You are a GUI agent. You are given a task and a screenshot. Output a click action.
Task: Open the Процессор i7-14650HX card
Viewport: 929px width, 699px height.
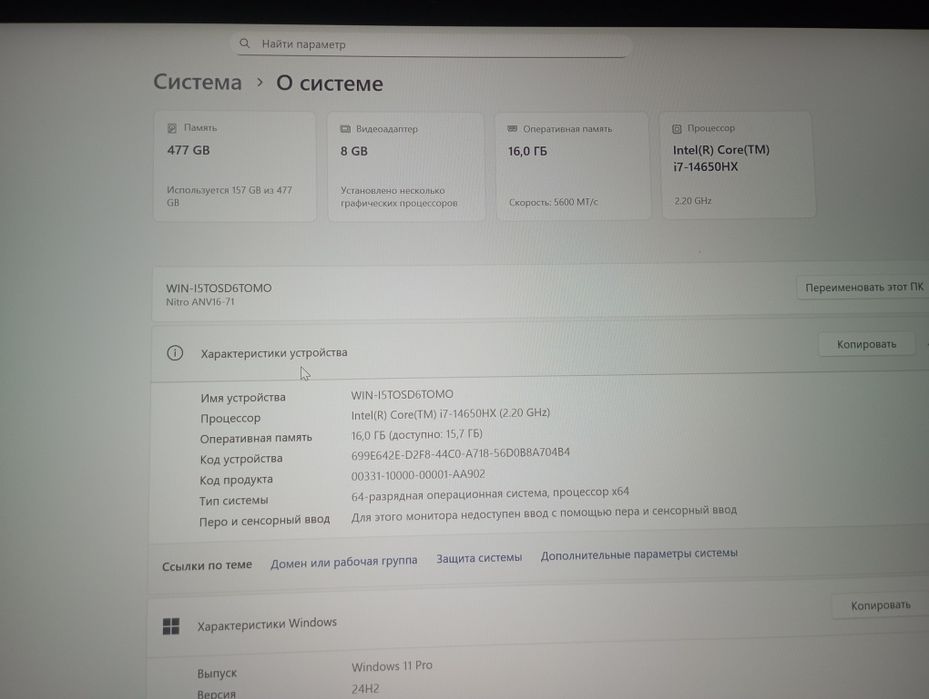click(738, 165)
